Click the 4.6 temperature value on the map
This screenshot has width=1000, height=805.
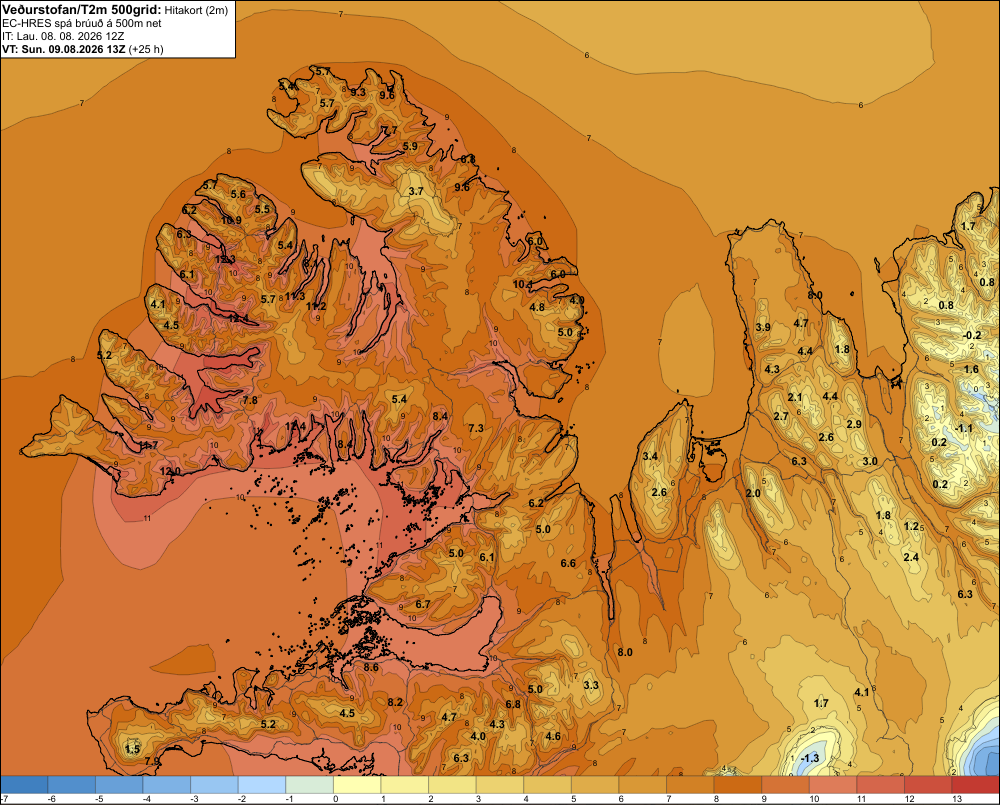(x=553, y=737)
